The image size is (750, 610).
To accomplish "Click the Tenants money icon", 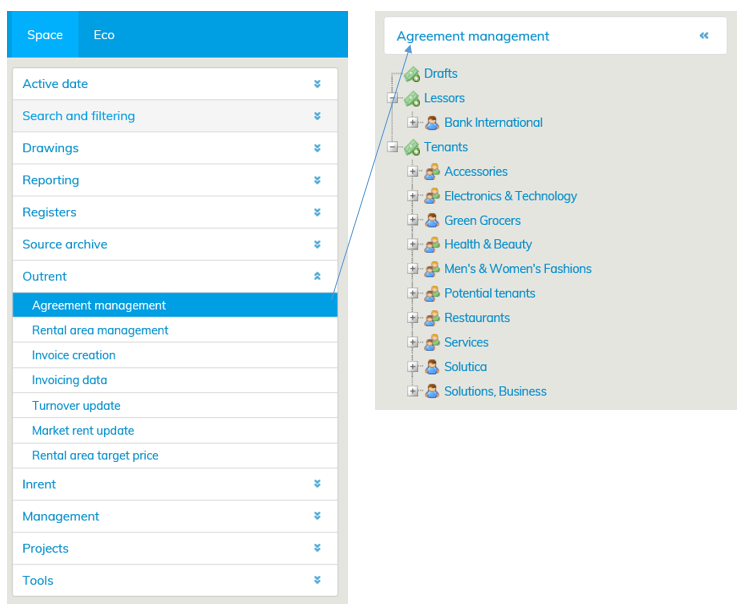I will point(412,147).
